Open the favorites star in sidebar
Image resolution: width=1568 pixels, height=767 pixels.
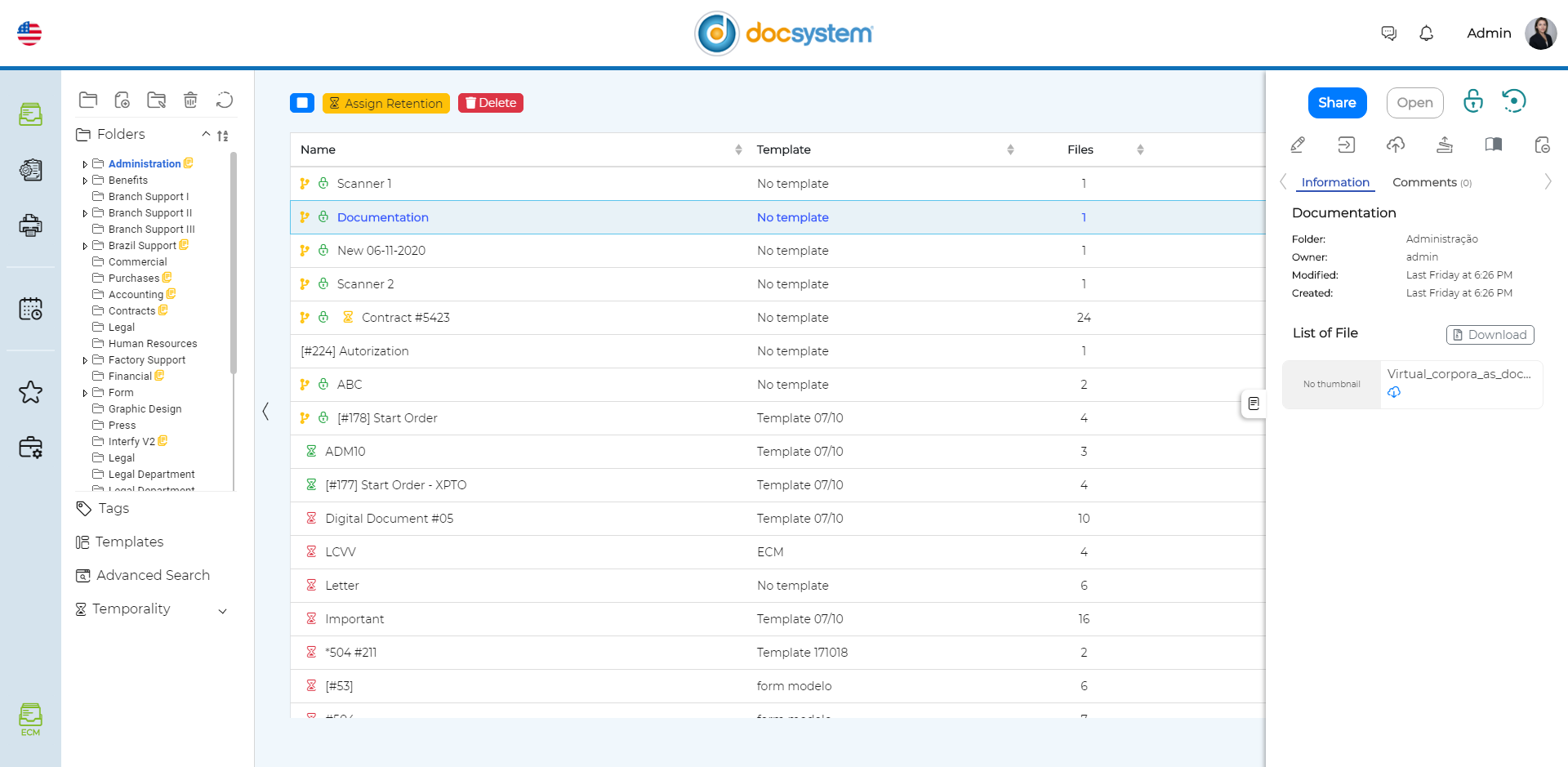pos(30,393)
